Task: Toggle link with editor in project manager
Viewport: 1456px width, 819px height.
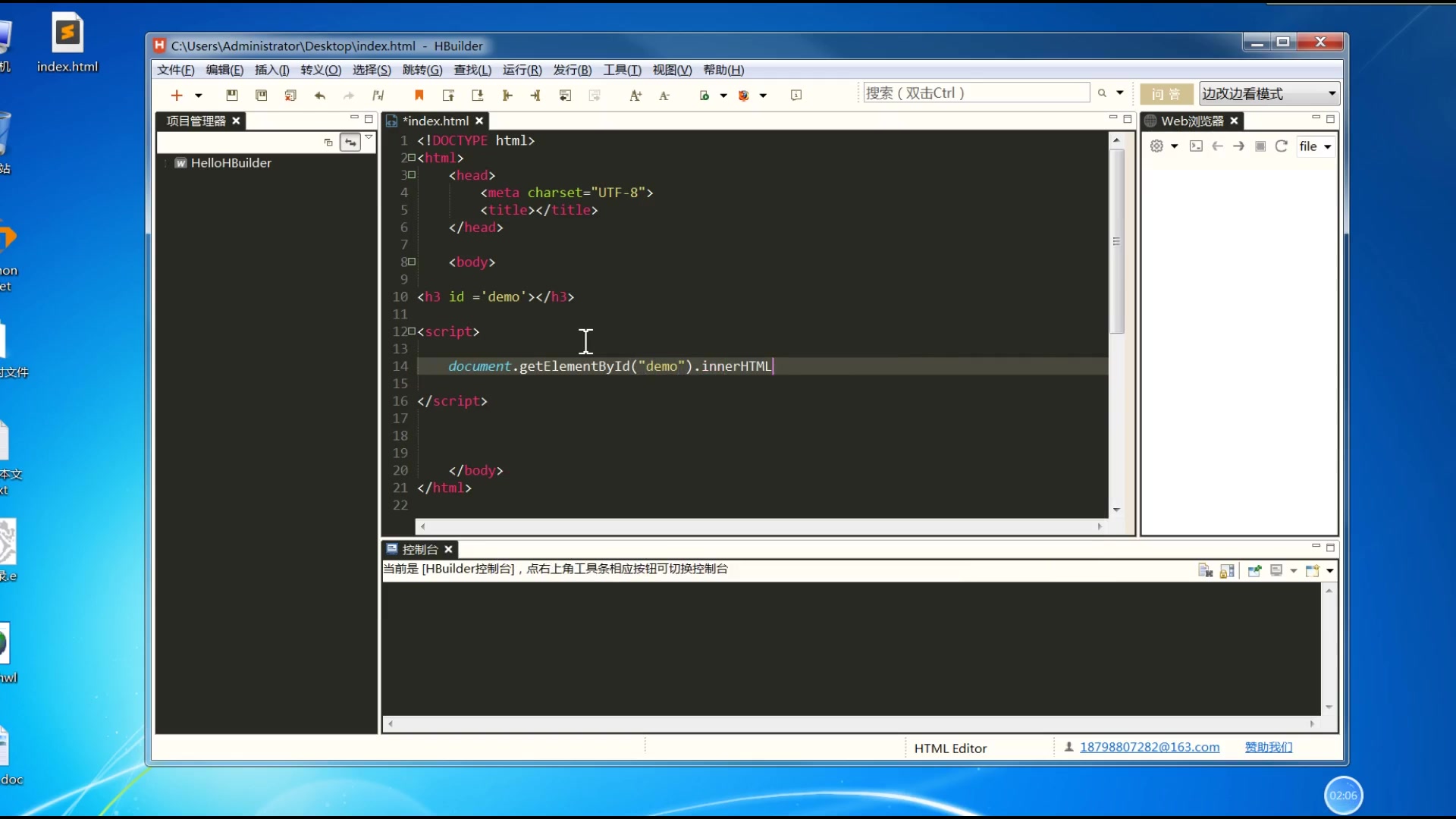Action: click(x=350, y=142)
